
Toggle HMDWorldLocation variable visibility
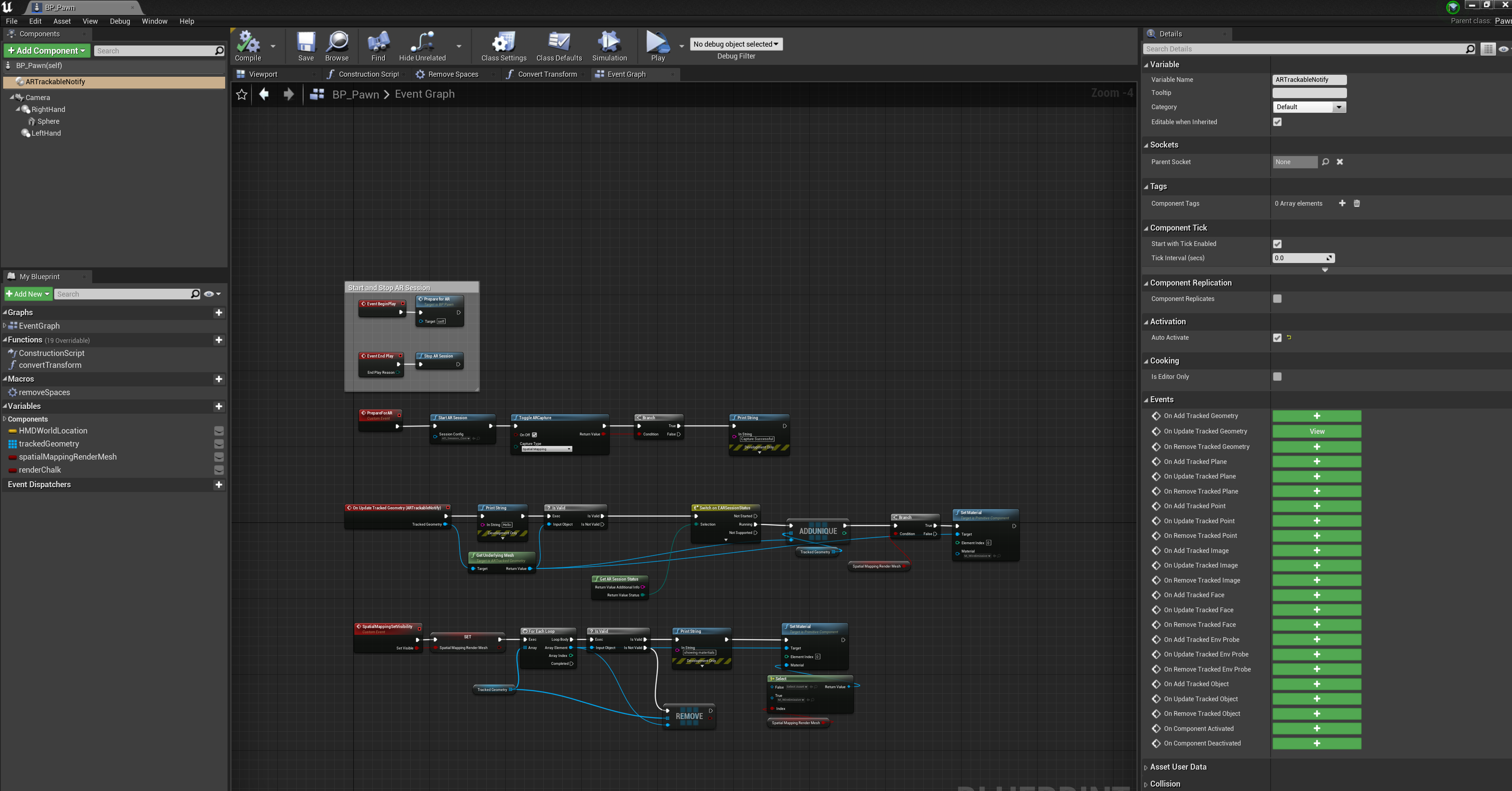click(x=219, y=431)
